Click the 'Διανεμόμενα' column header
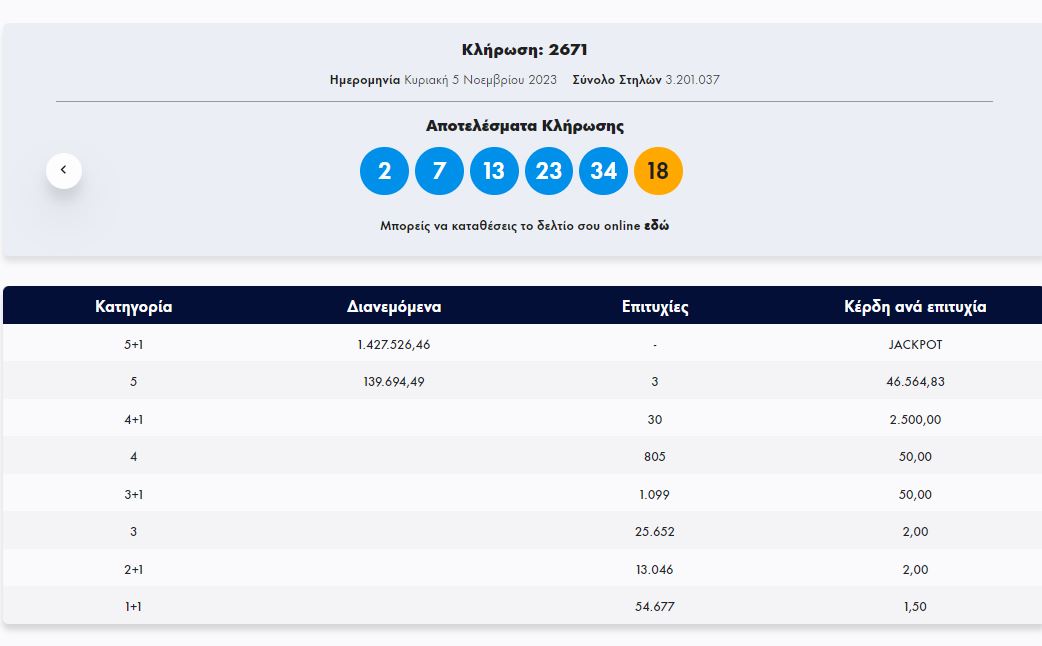The width and height of the screenshot is (1042, 646). [394, 307]
